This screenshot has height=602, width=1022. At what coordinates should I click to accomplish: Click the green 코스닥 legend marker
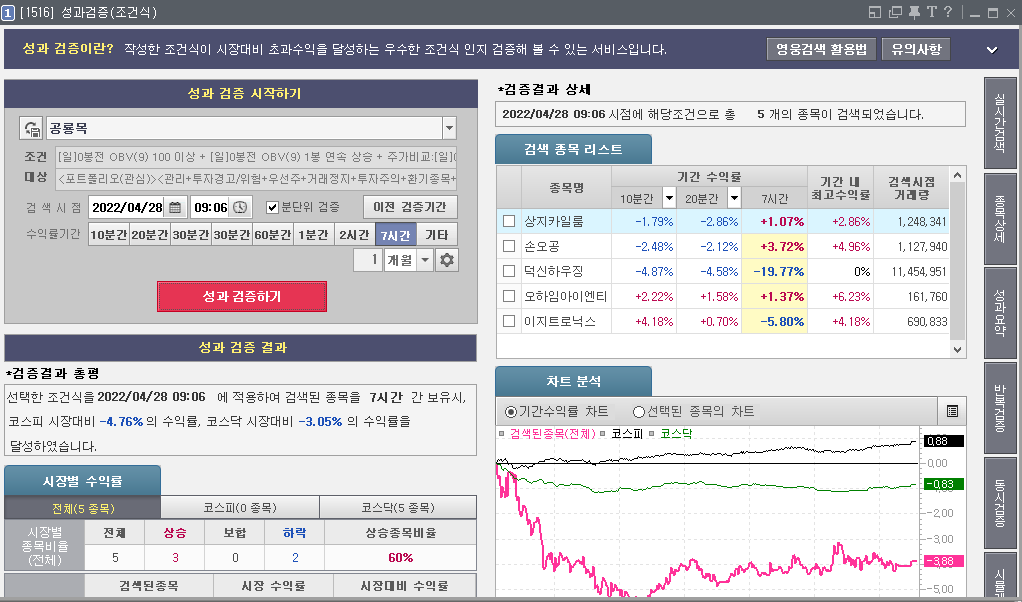click(652, 434)
